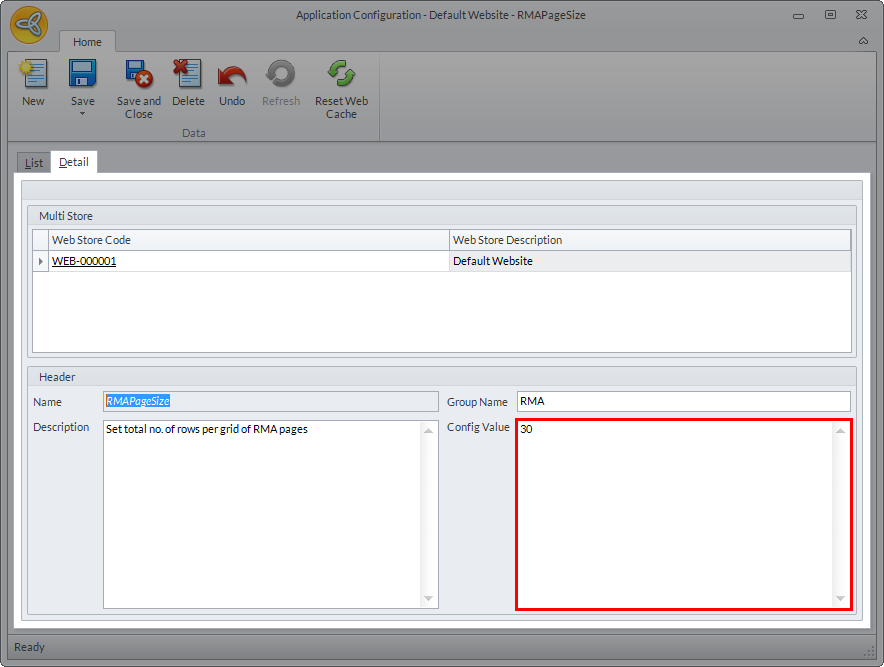Click into the Config Value text box
This screenshot has height=667, width=884.
pyautogui.click(x=675, y=514)
